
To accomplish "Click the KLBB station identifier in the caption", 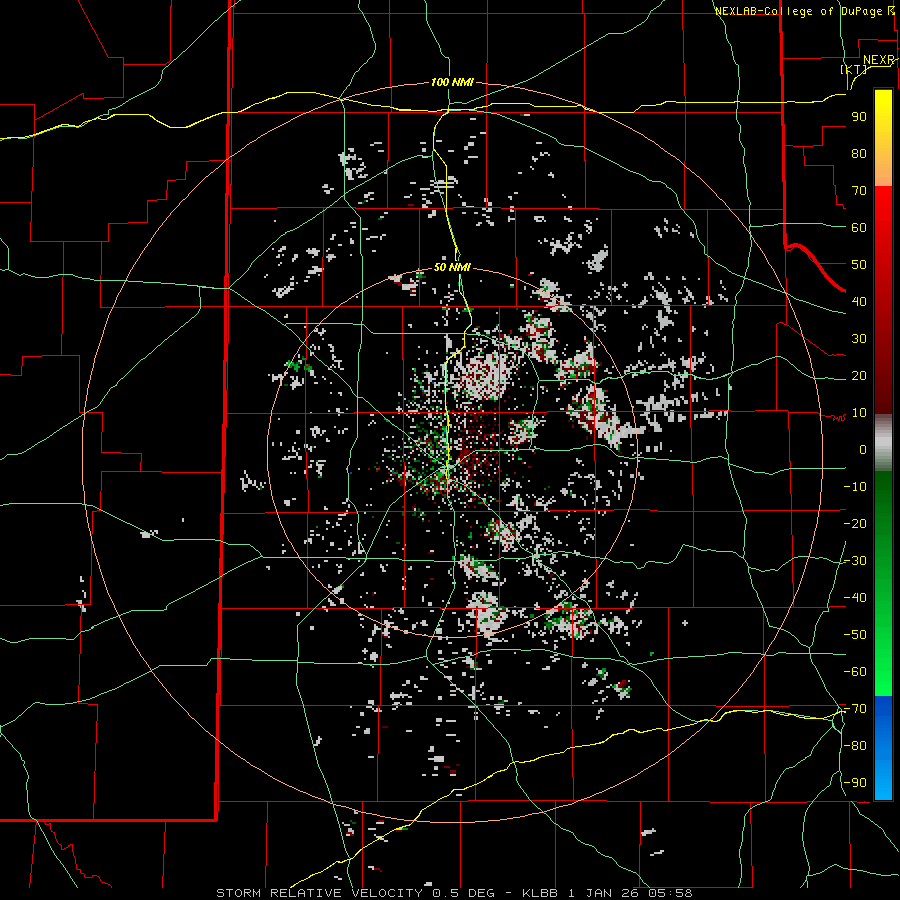I will click(x=540, y=893).
